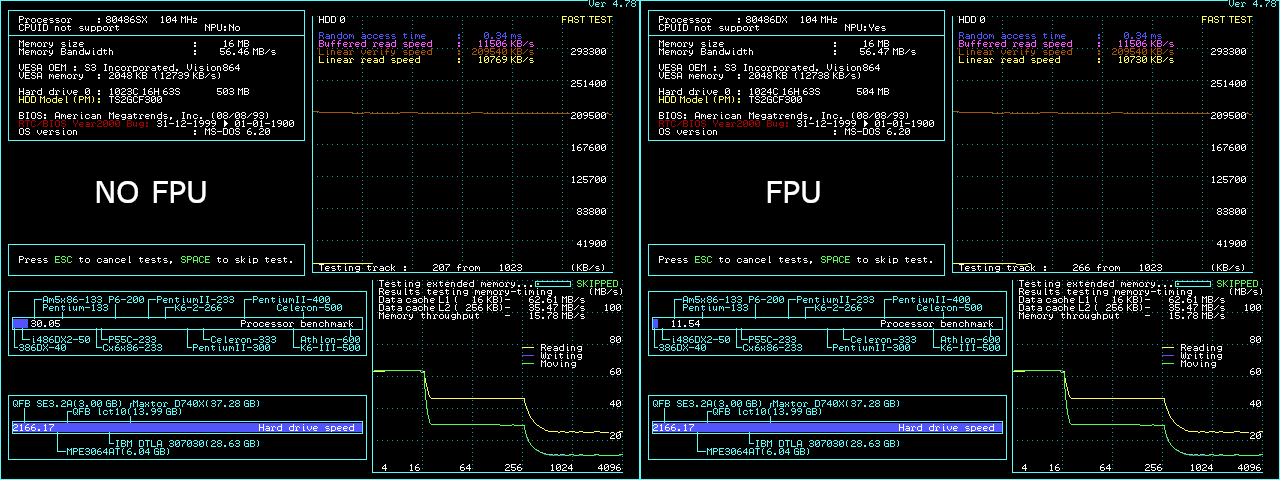Click HDD Model TS2GCF300 in NO FPU panel
Image resolution: width=1280 pixels, height=480 pixels.
click(90, 100)
